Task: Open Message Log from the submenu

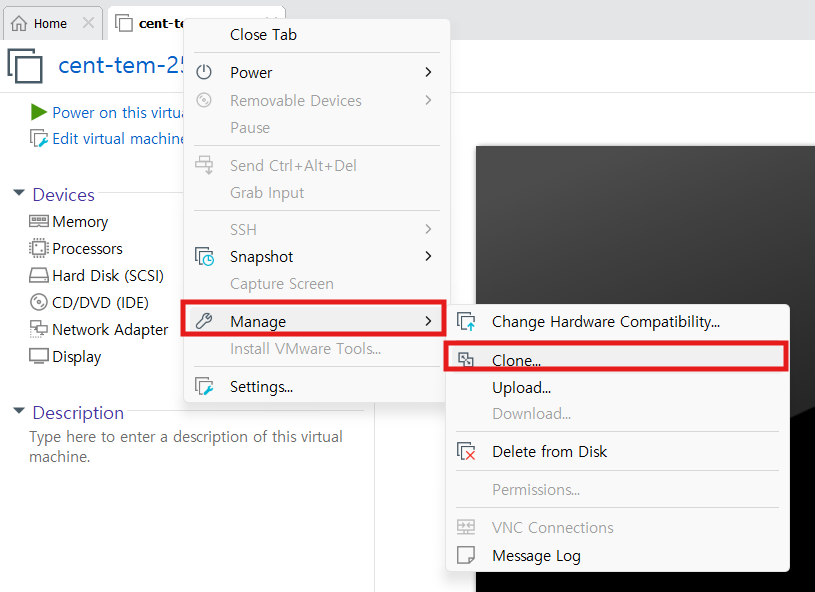Action: tap(617, 555)
